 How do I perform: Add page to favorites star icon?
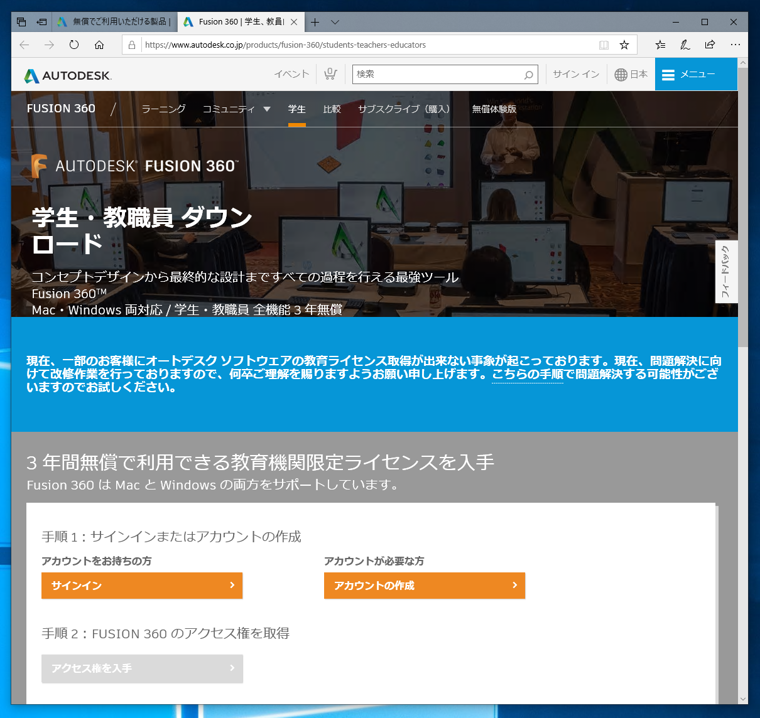point(624,45)
